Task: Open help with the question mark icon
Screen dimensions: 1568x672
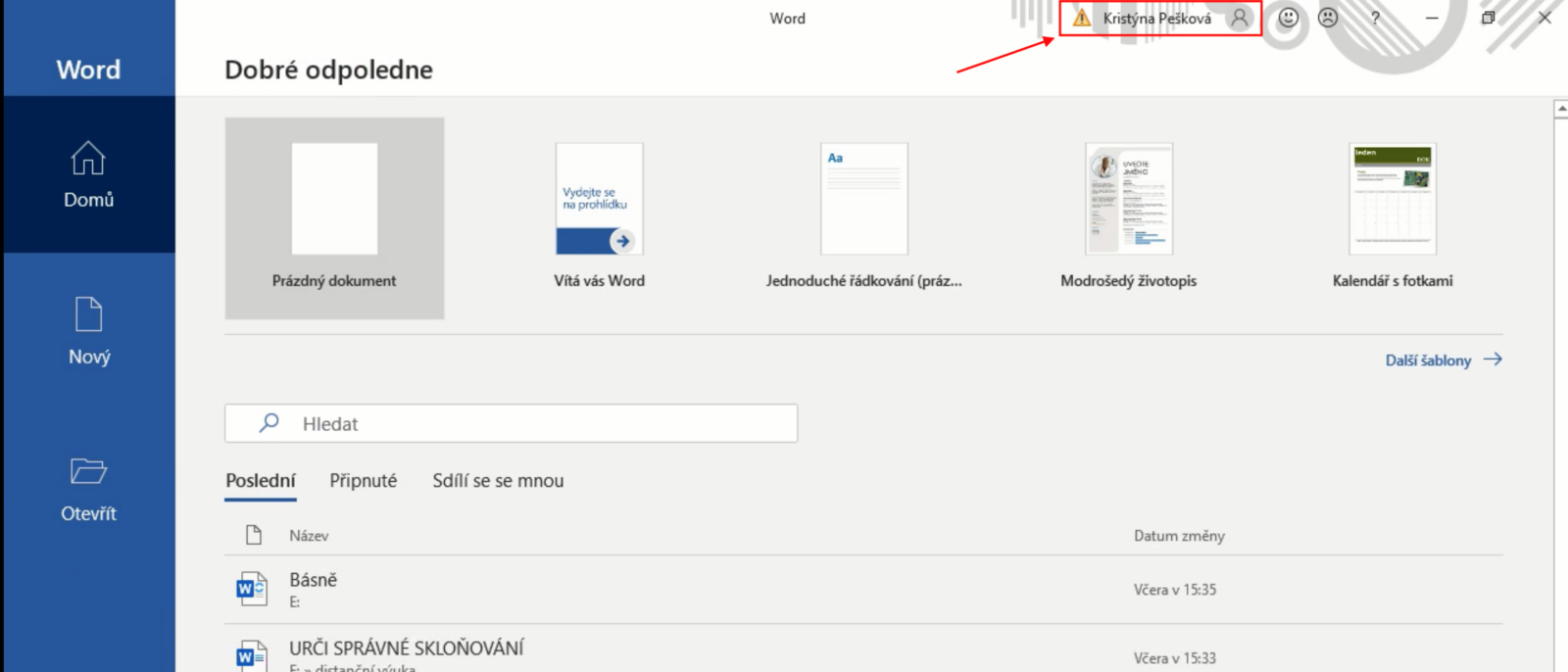Action: click(x=1375, y=18)
